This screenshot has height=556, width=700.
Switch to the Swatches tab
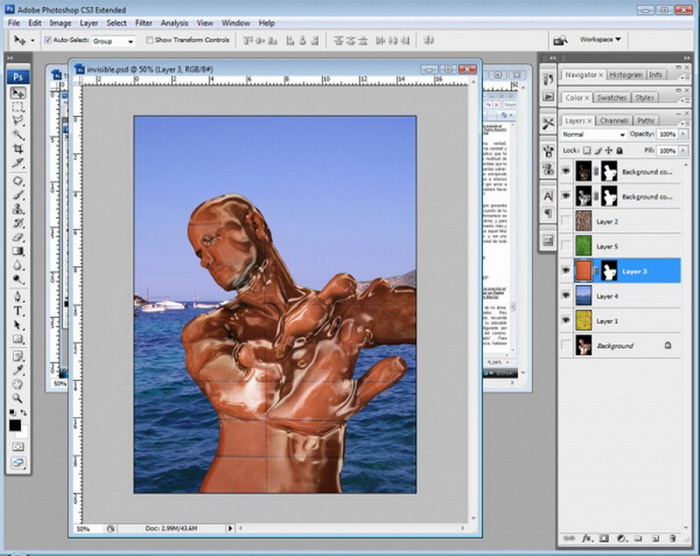pyautogui.click(x=612, y=97)
